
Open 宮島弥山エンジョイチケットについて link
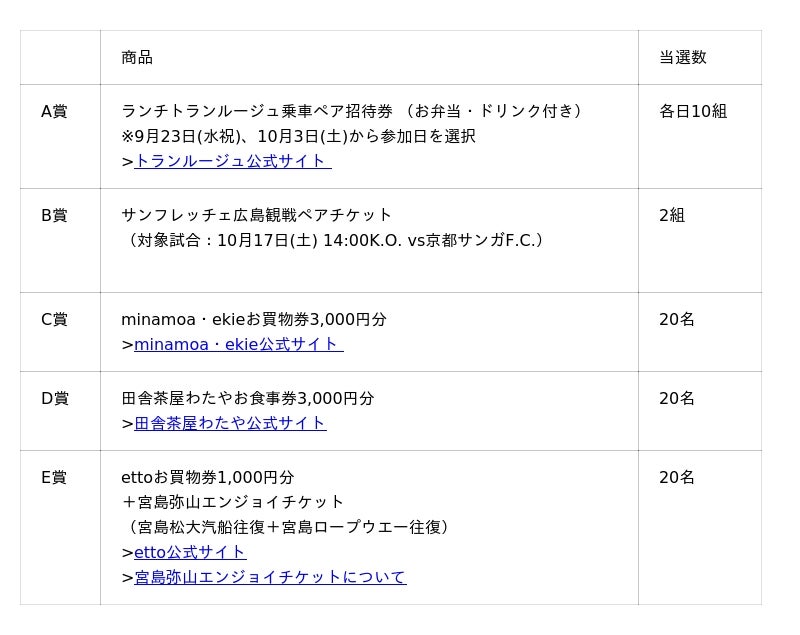(270, 577)
